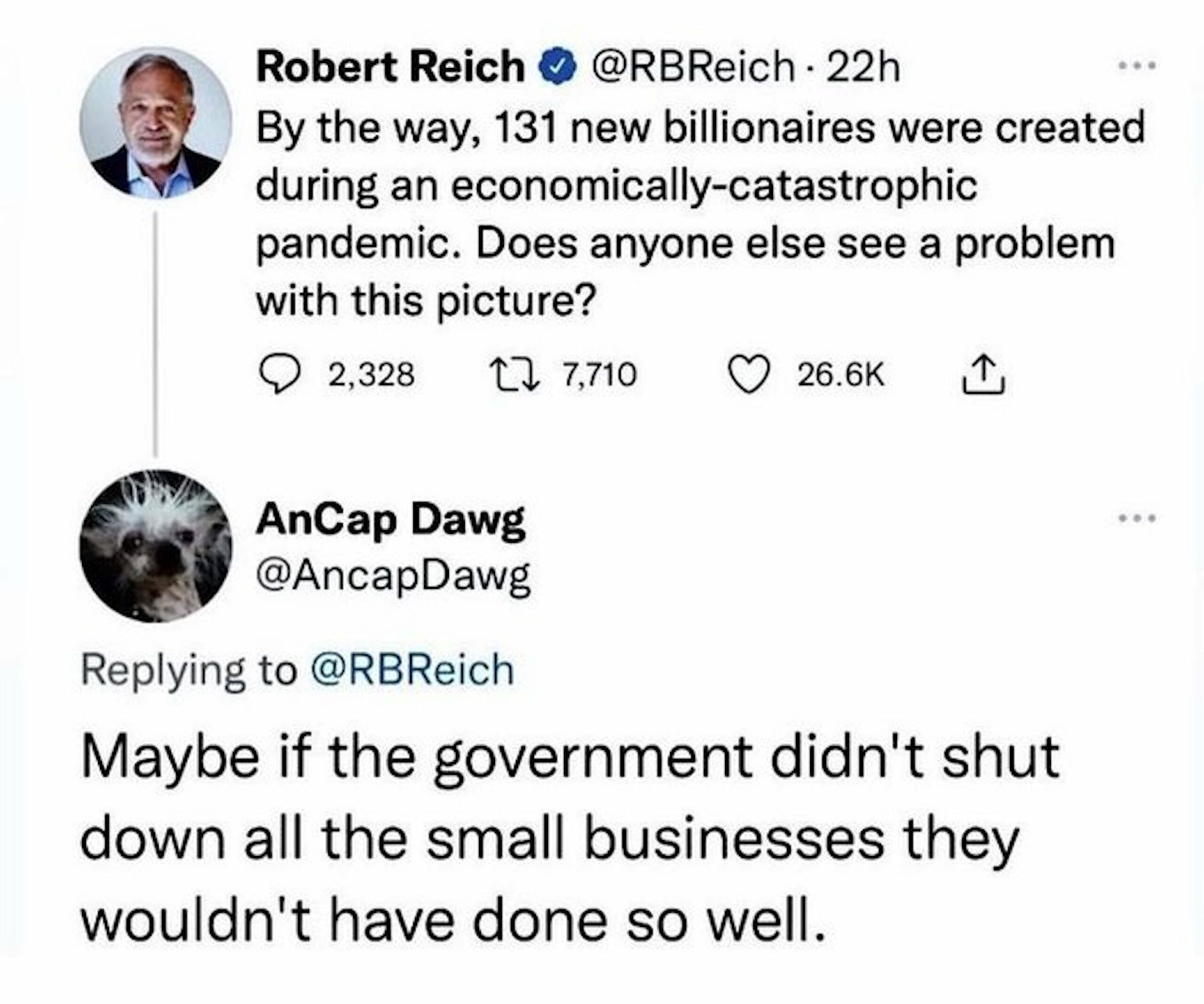Open AnCap Dawg's dog avatar
Viewport: 1204px width, 1004px height.
(x=155, y=546)
